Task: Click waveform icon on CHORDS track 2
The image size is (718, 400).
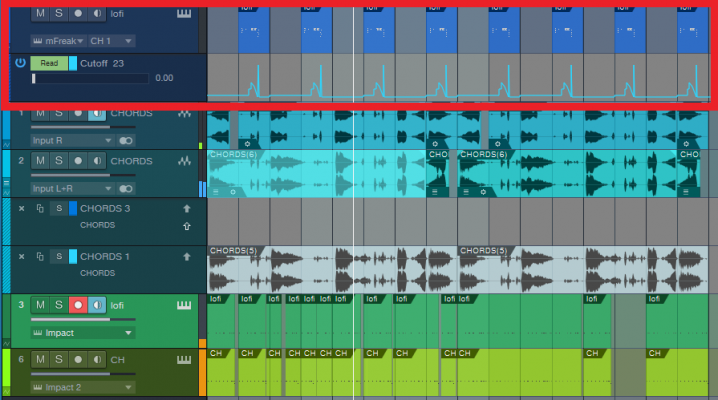Action: coord(185,161)
